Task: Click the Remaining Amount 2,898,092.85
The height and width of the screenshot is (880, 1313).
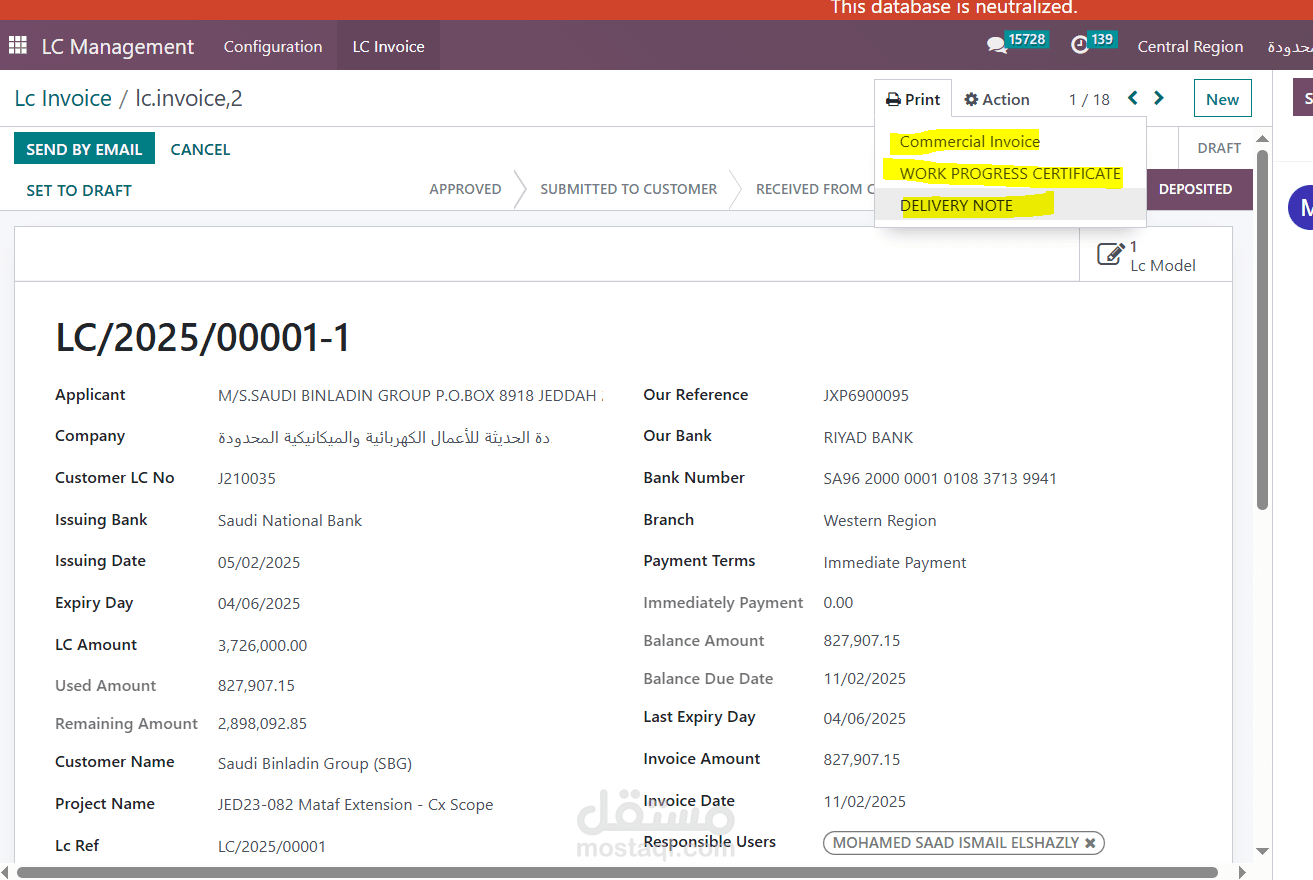Action: click(262, 723)
